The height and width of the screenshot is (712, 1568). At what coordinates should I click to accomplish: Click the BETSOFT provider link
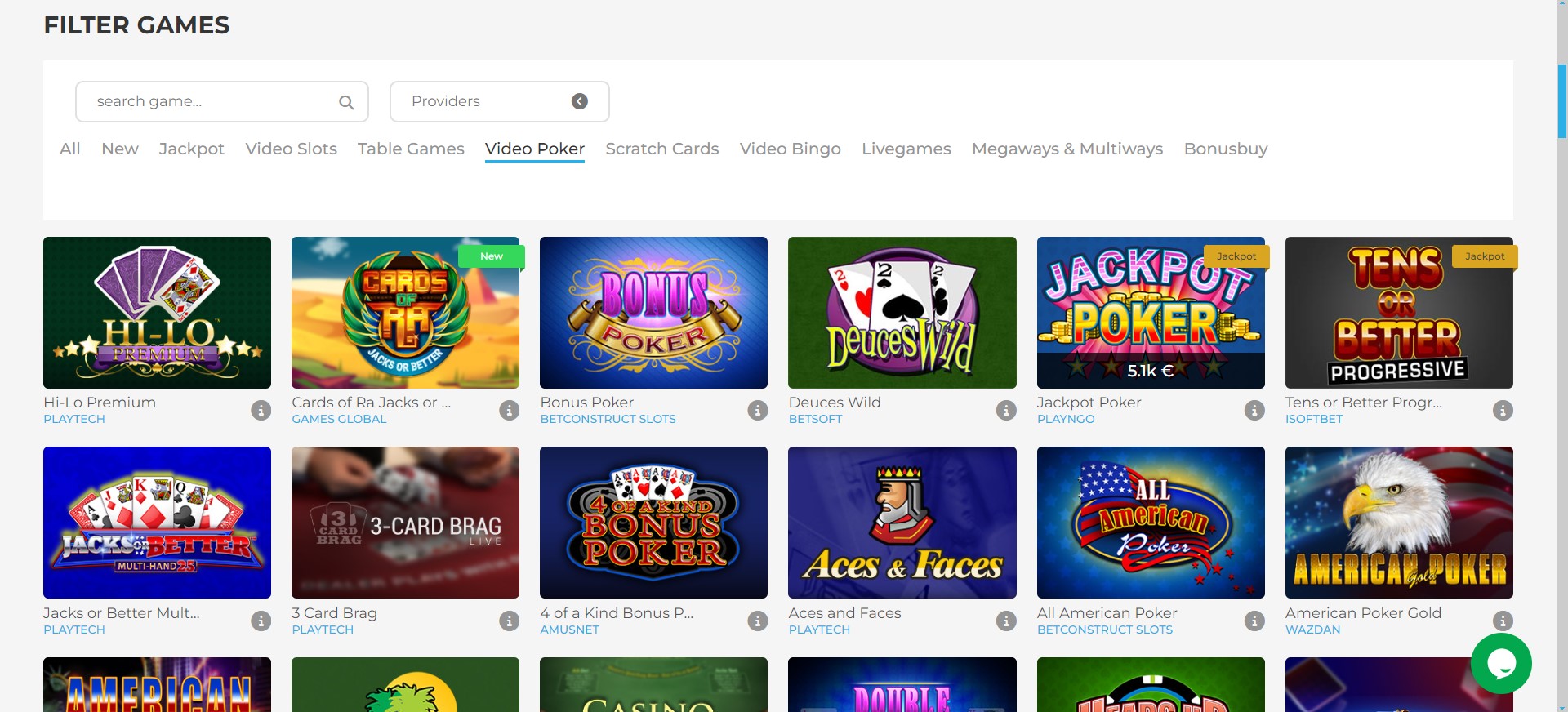[x=815, y=419]
